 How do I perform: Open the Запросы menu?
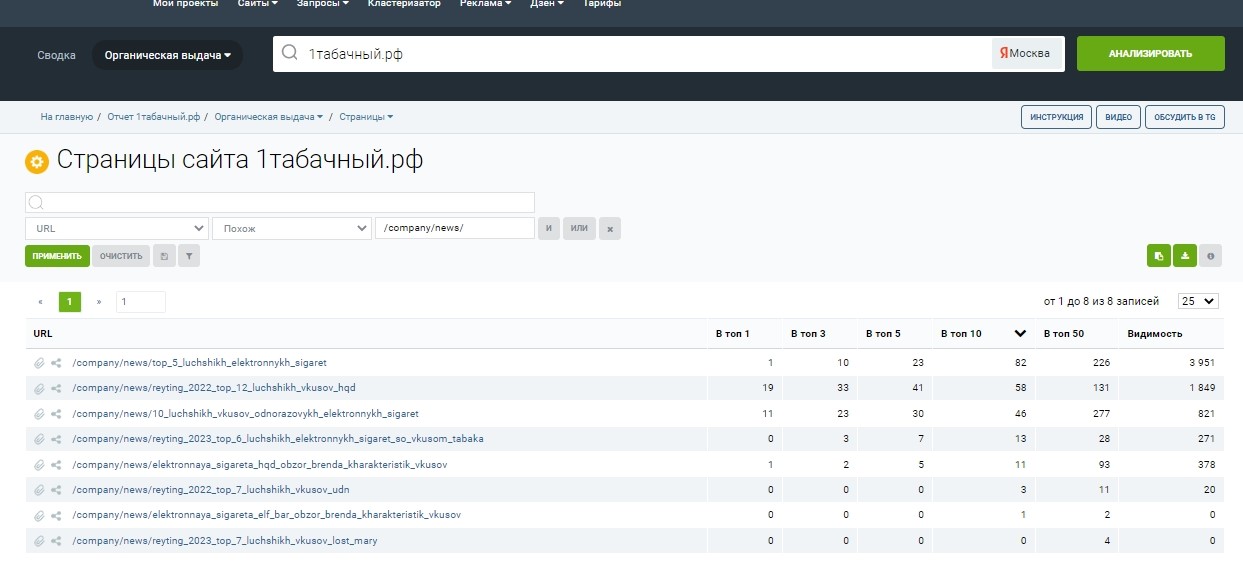pos(323,4)
